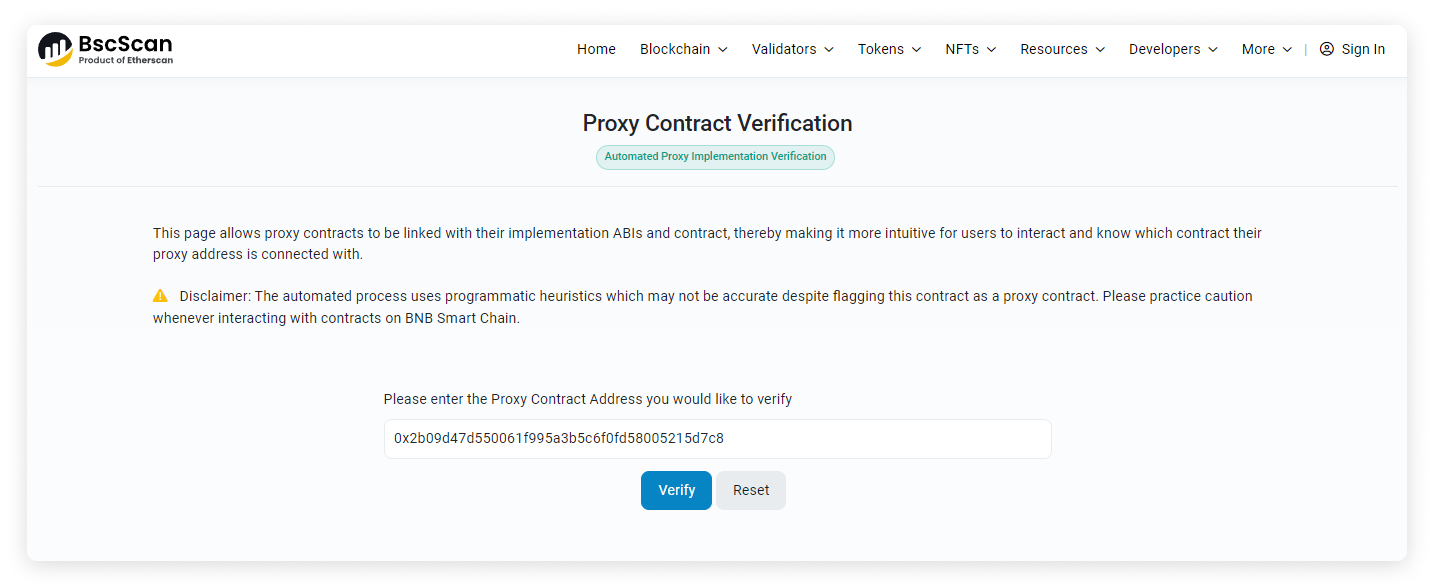Click the yellow disclaimer warning icon
This screenshot has height=586, width=1434.
[x=160, y=296]
